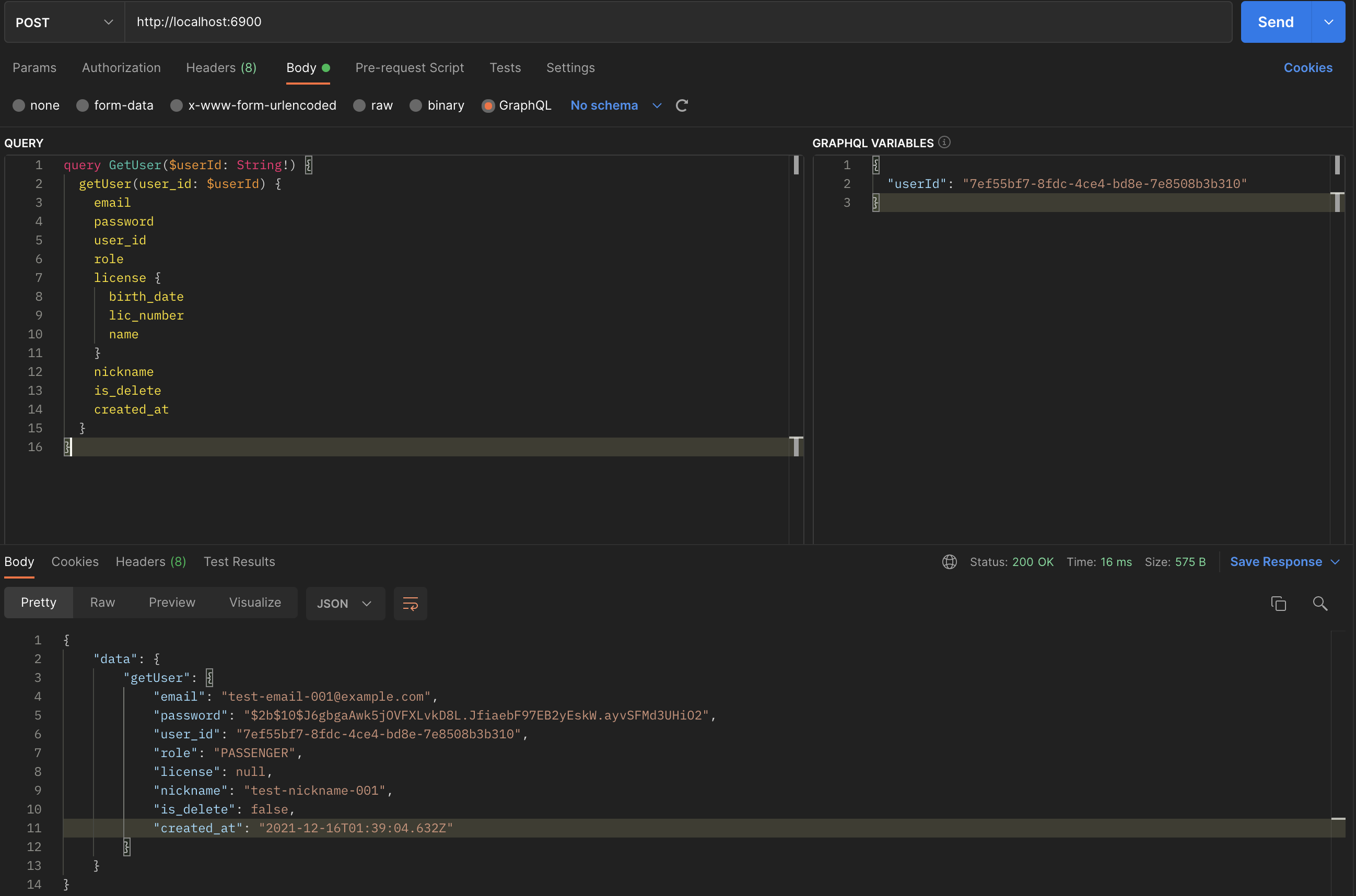Open the response Test Results tab
Viewport: 1356px width, 896px height.
point(239,562)
